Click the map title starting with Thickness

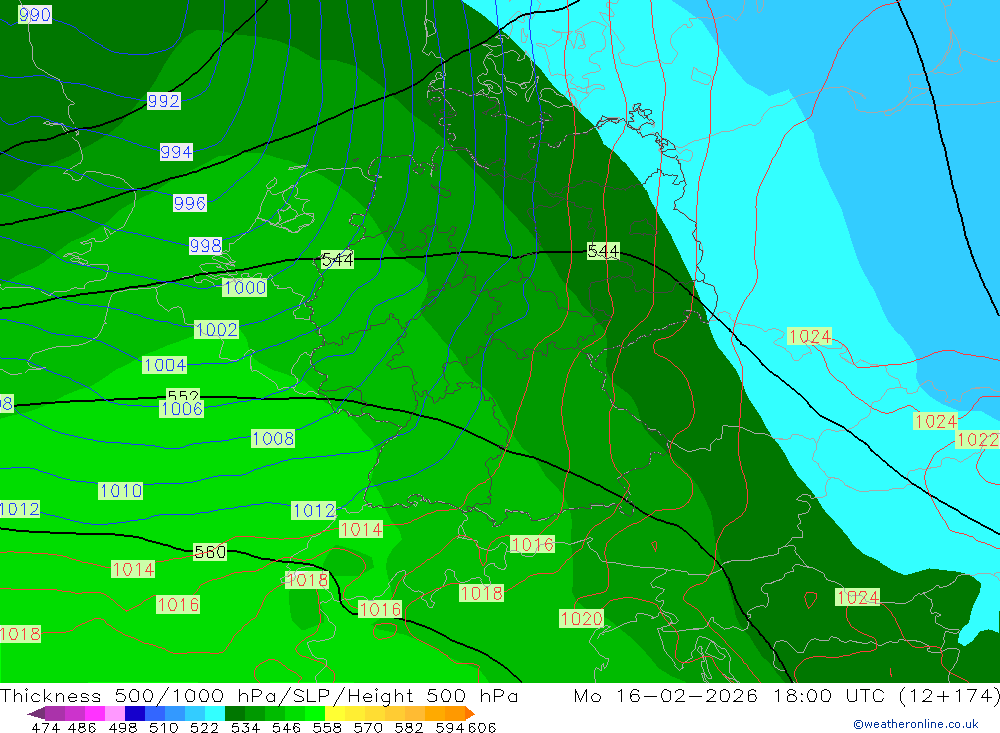(x=259, y=695)
